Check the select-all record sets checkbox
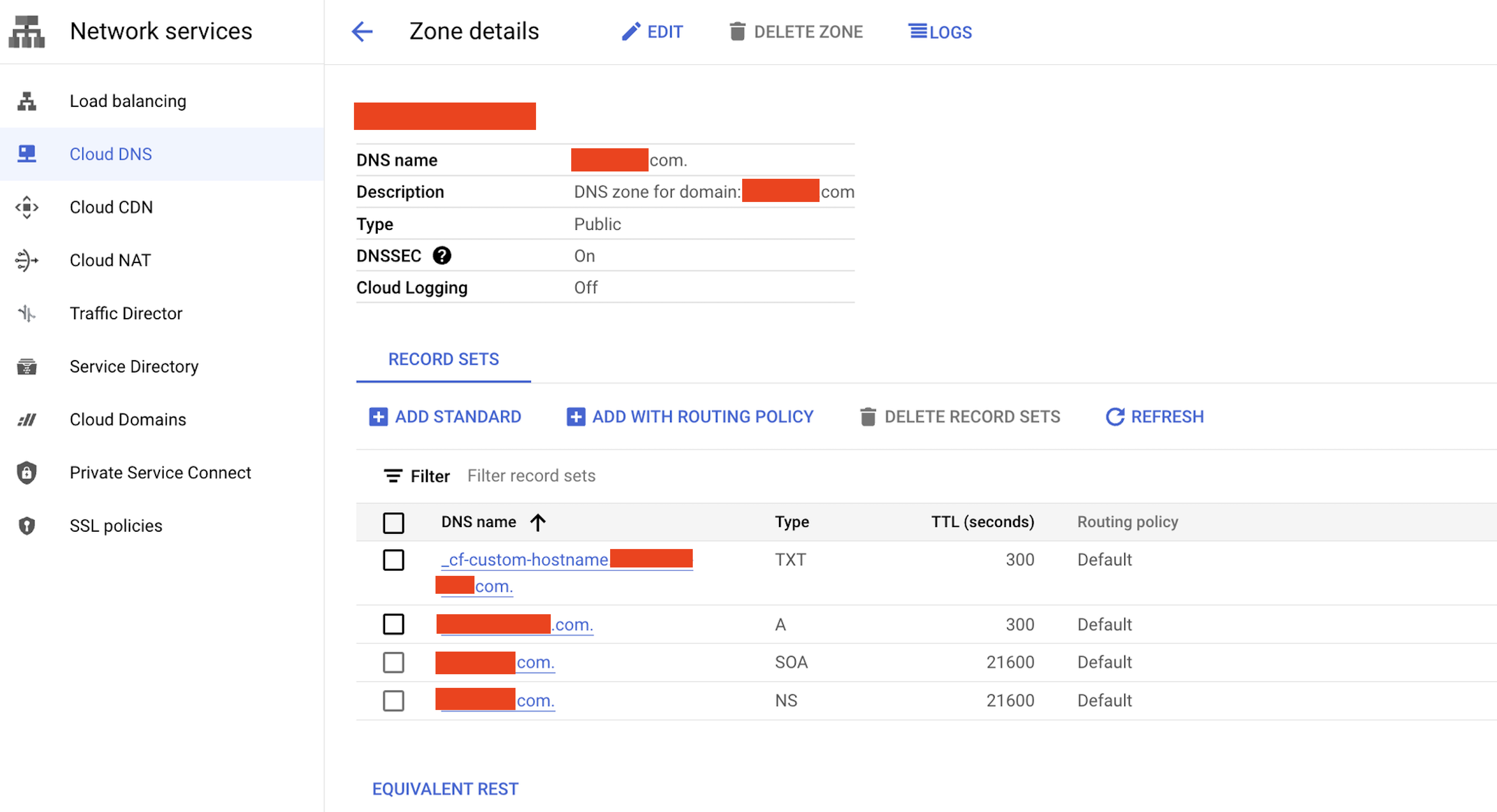 (x=393, y=522)
